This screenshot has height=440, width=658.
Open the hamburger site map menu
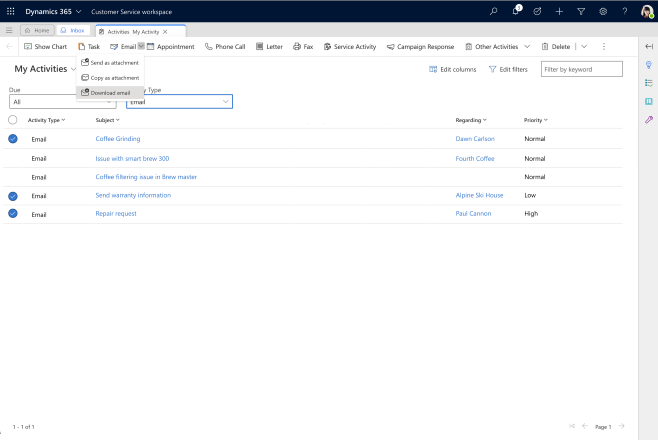pyautogui.click(x=9, y=31)
